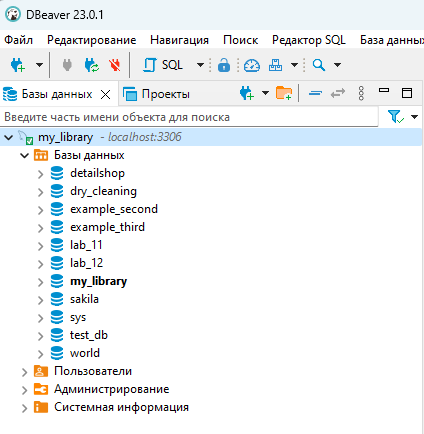Viewport: 424px width, 434px height.
Task: Click the test_db database icon
Action: pyautogui.click(x=57, y=335)
